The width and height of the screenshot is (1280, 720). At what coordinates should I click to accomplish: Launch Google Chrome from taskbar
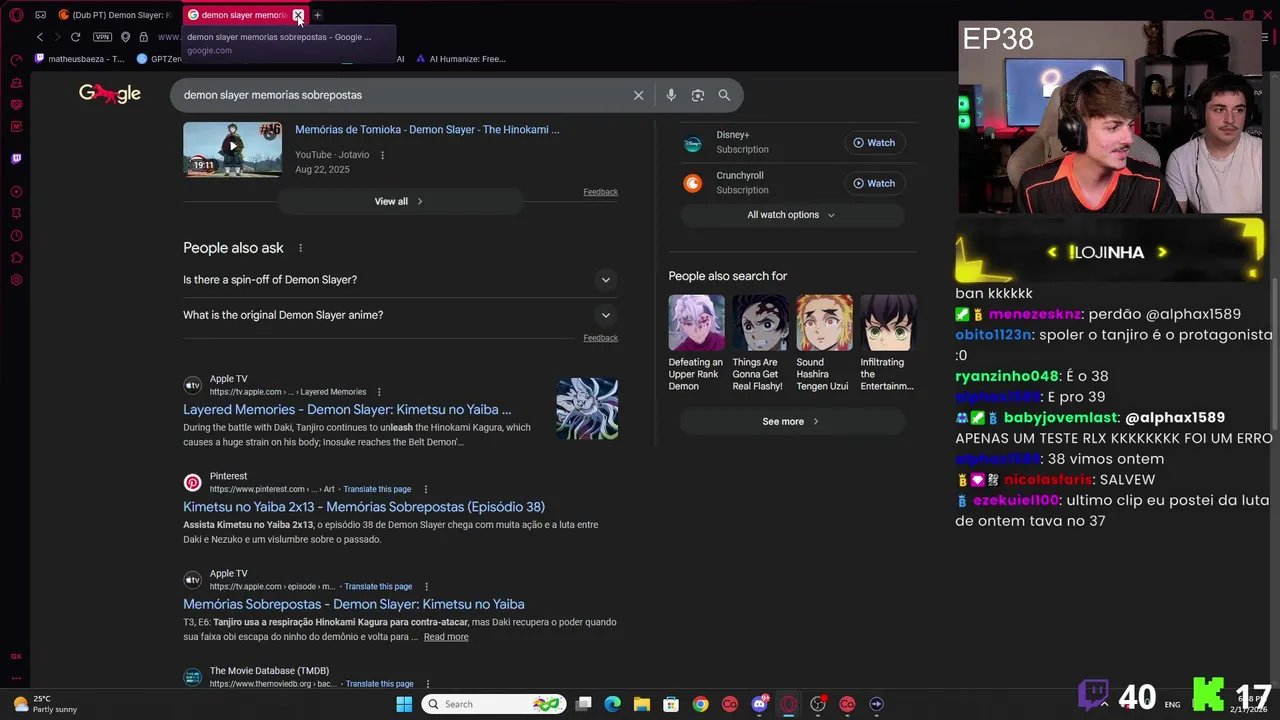tap(701, 704)
